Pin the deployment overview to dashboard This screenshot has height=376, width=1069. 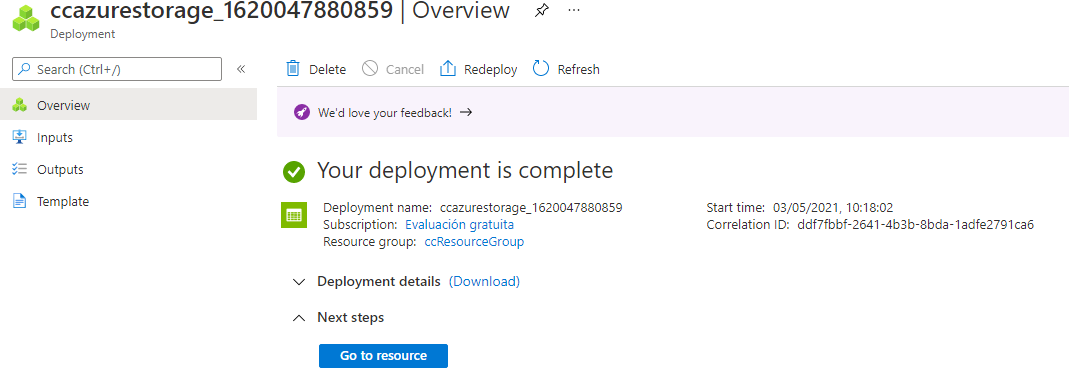pos(541,11)
